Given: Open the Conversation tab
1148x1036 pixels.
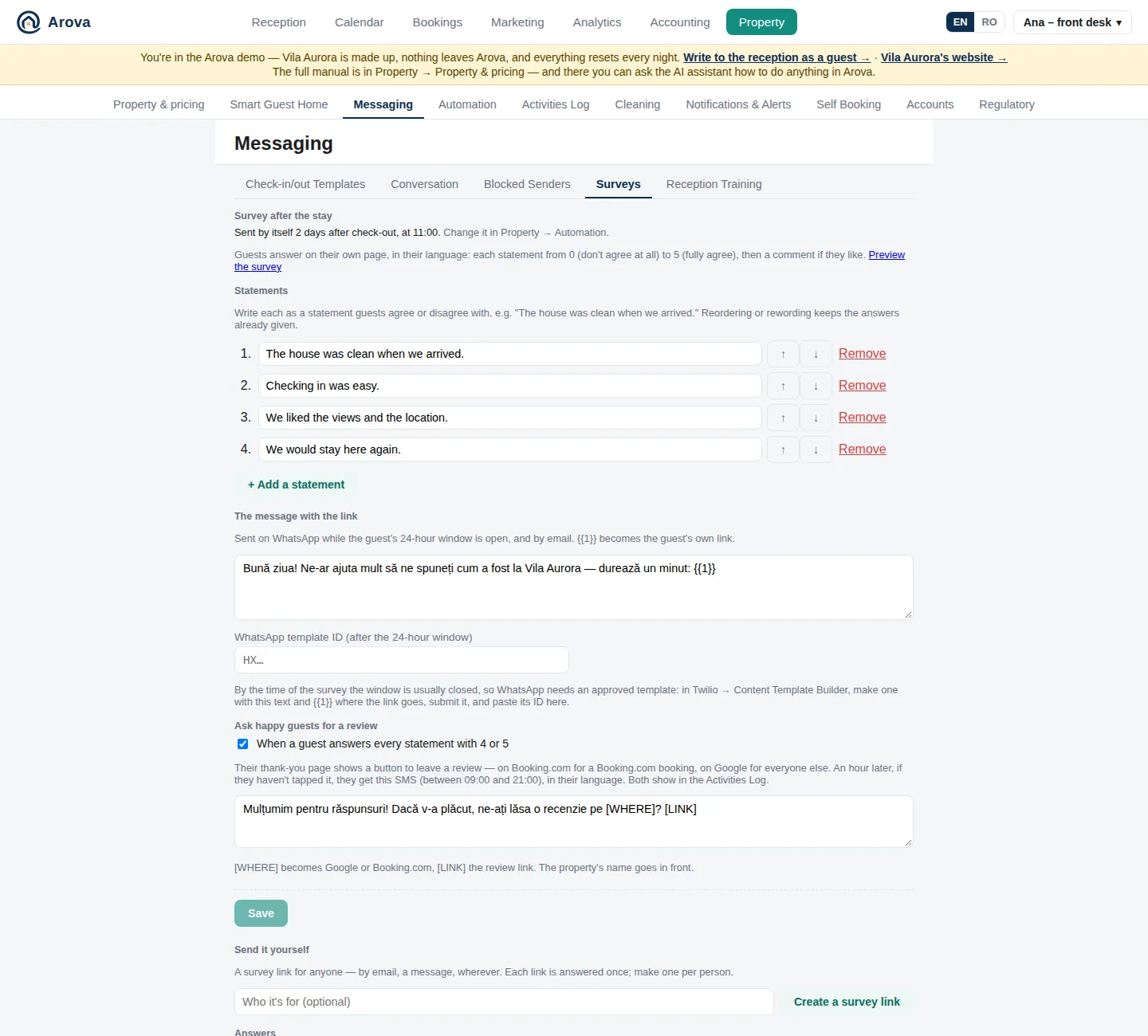Looking at the screenshot, I should click(x=424, y=184).
